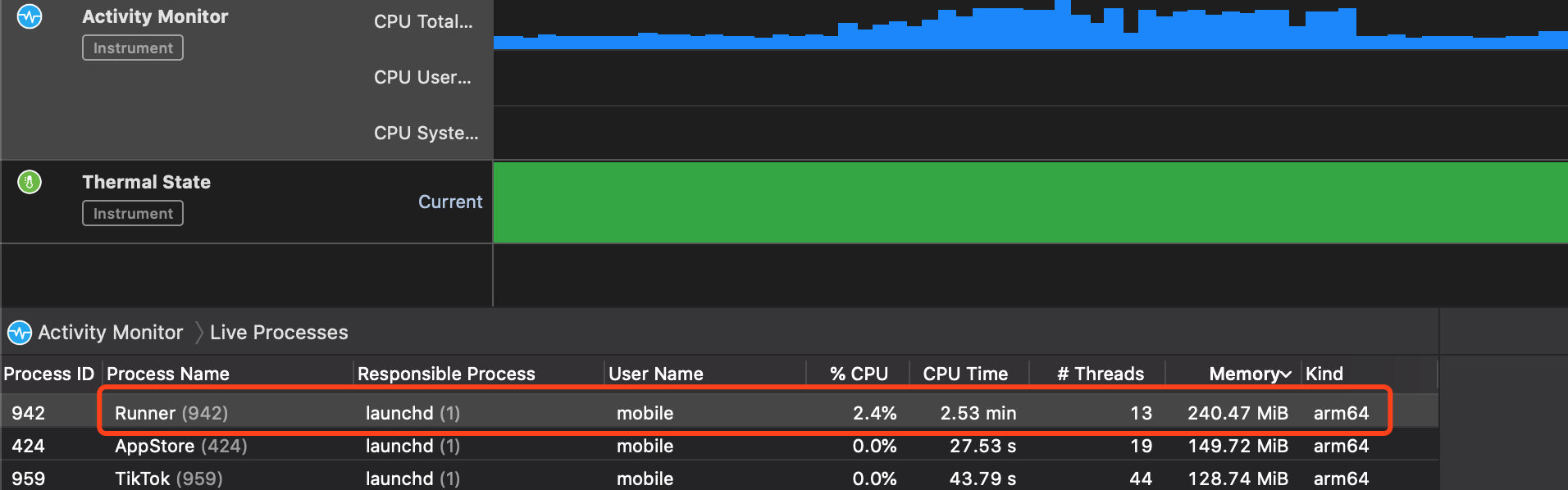
Task: Click the Memory column sort chevron
Action: coord(1284,373)
